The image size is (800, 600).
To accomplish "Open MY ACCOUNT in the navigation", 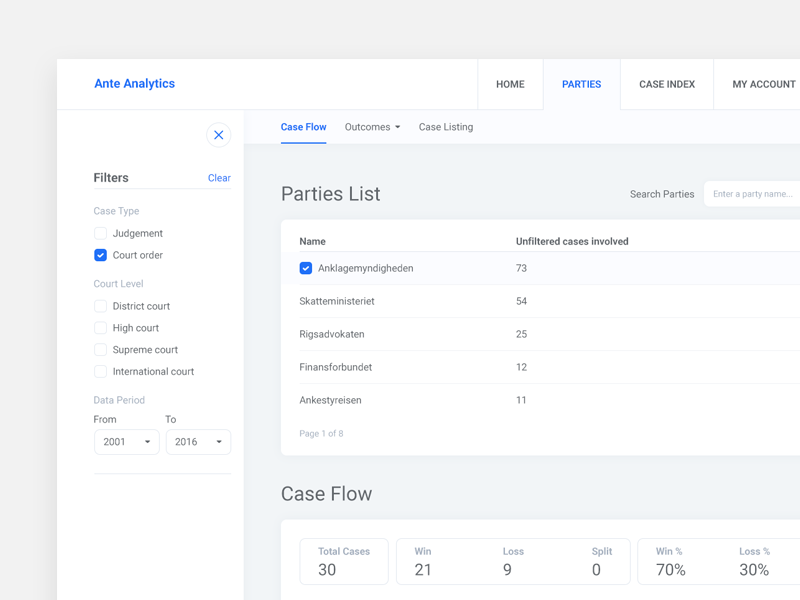I will 763,84.
